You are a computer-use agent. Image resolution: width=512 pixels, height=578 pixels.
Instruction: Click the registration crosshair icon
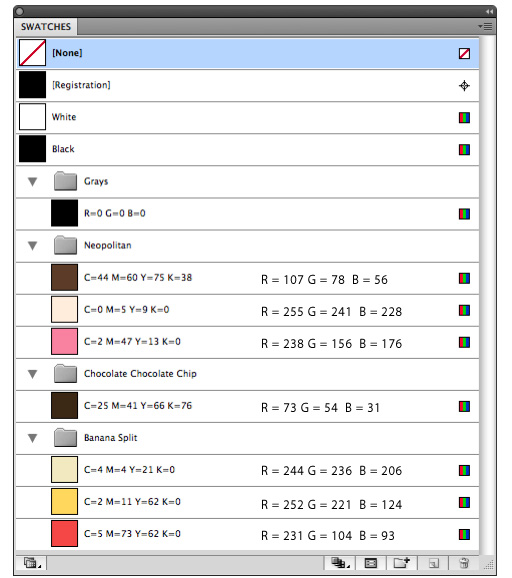click(464, 86)
